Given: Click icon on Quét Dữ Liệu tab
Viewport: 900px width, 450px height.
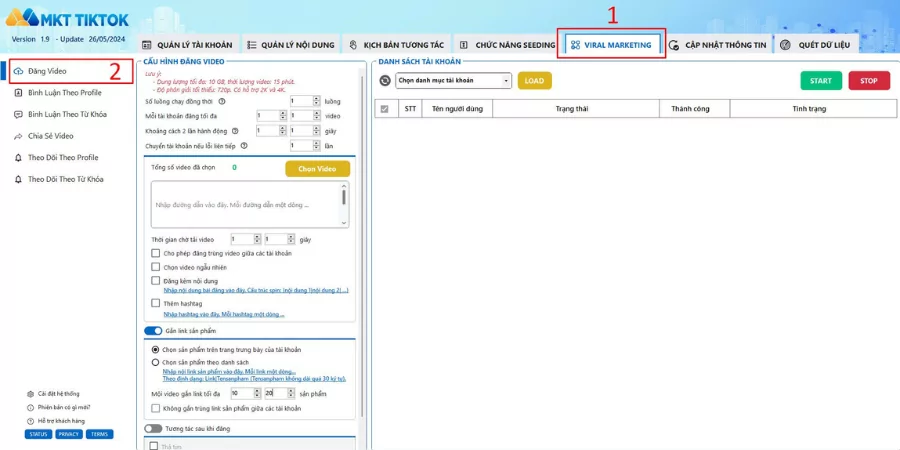Looking at the screenshot, I should [785, 45].
